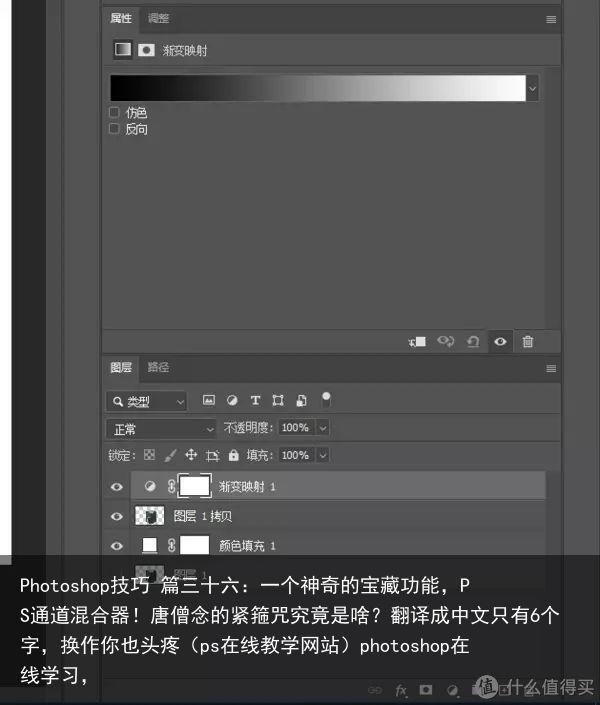The width and height of the screenshot is (600, 705).
Task: Filter for smart objects icon
Action: coord(301,400)
